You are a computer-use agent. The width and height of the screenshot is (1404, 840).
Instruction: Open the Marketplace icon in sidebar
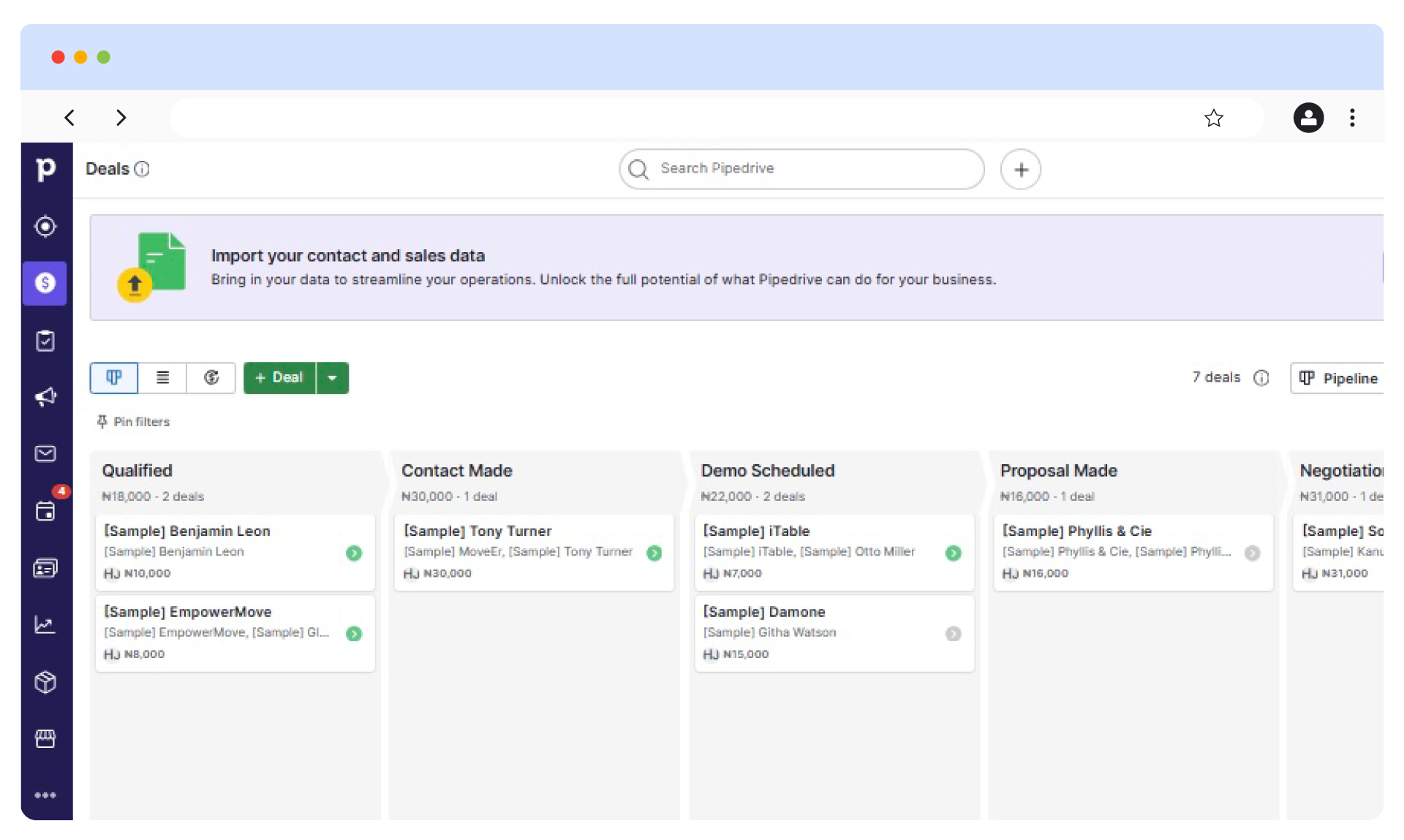pyautogui.click(x=45, y=738)
